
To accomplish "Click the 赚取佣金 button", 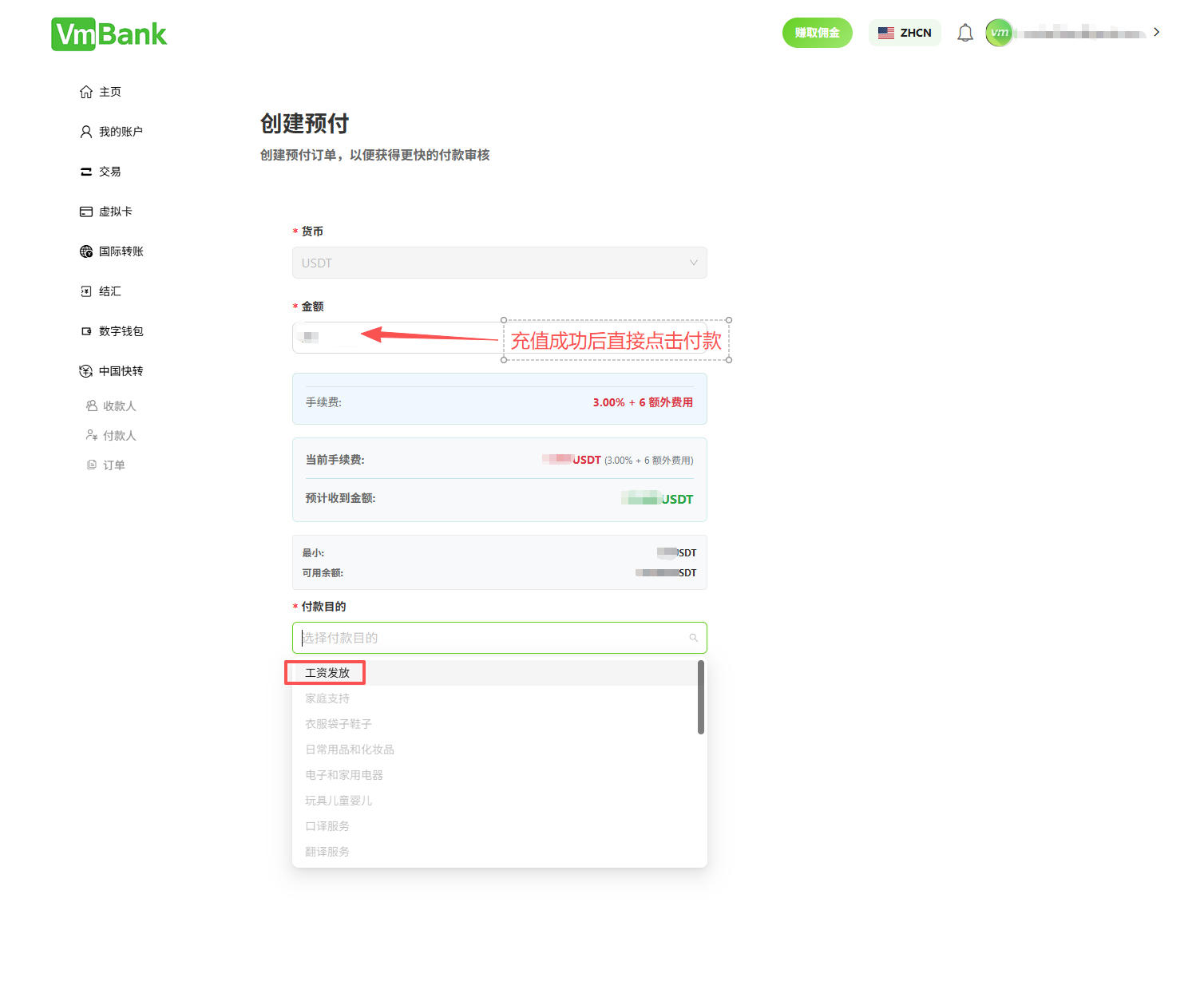I will point(817,32).
